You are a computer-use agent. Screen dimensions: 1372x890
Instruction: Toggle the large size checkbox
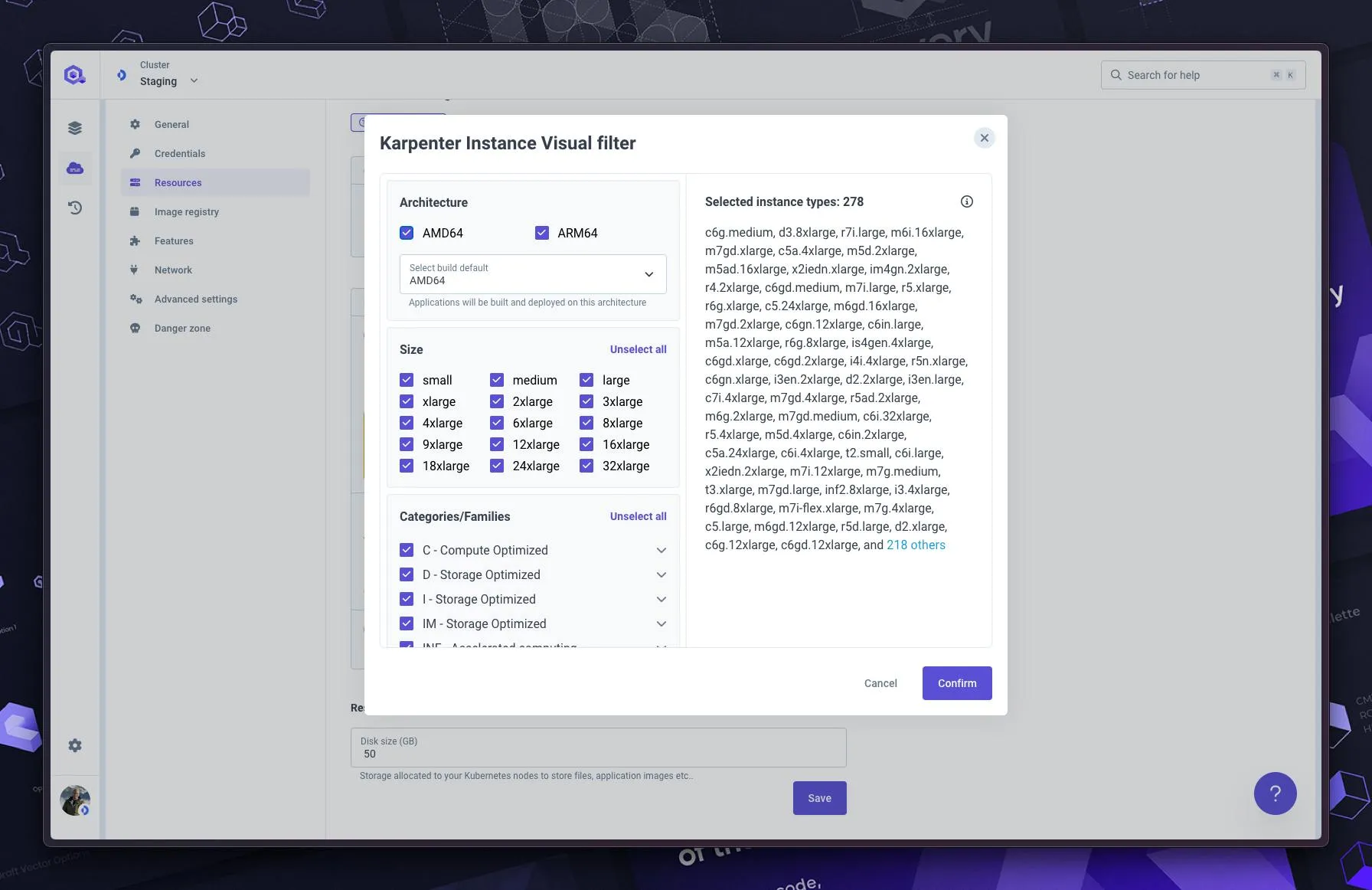pyautogui.click(x=586, y=380)
